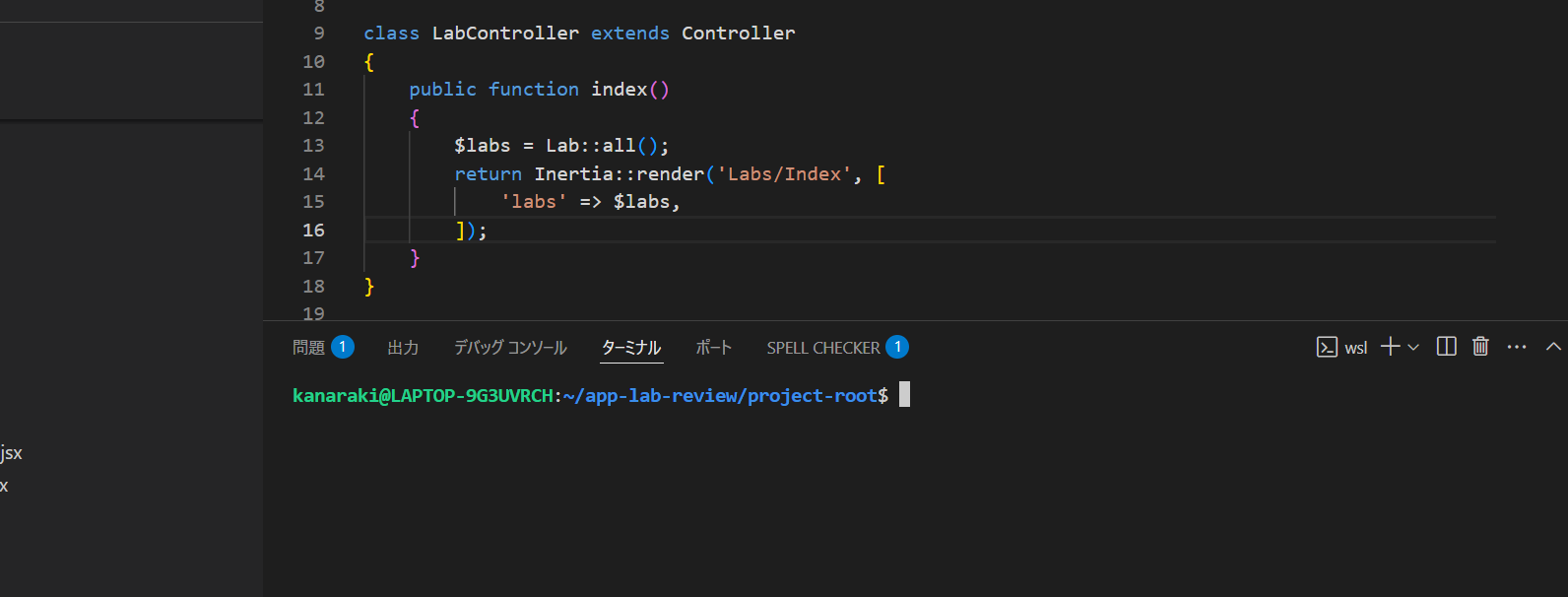Click the public keyword on line 11
The height and width of the screenshot is (597, 1568).
pyautogui.click(x=442, y=89)
